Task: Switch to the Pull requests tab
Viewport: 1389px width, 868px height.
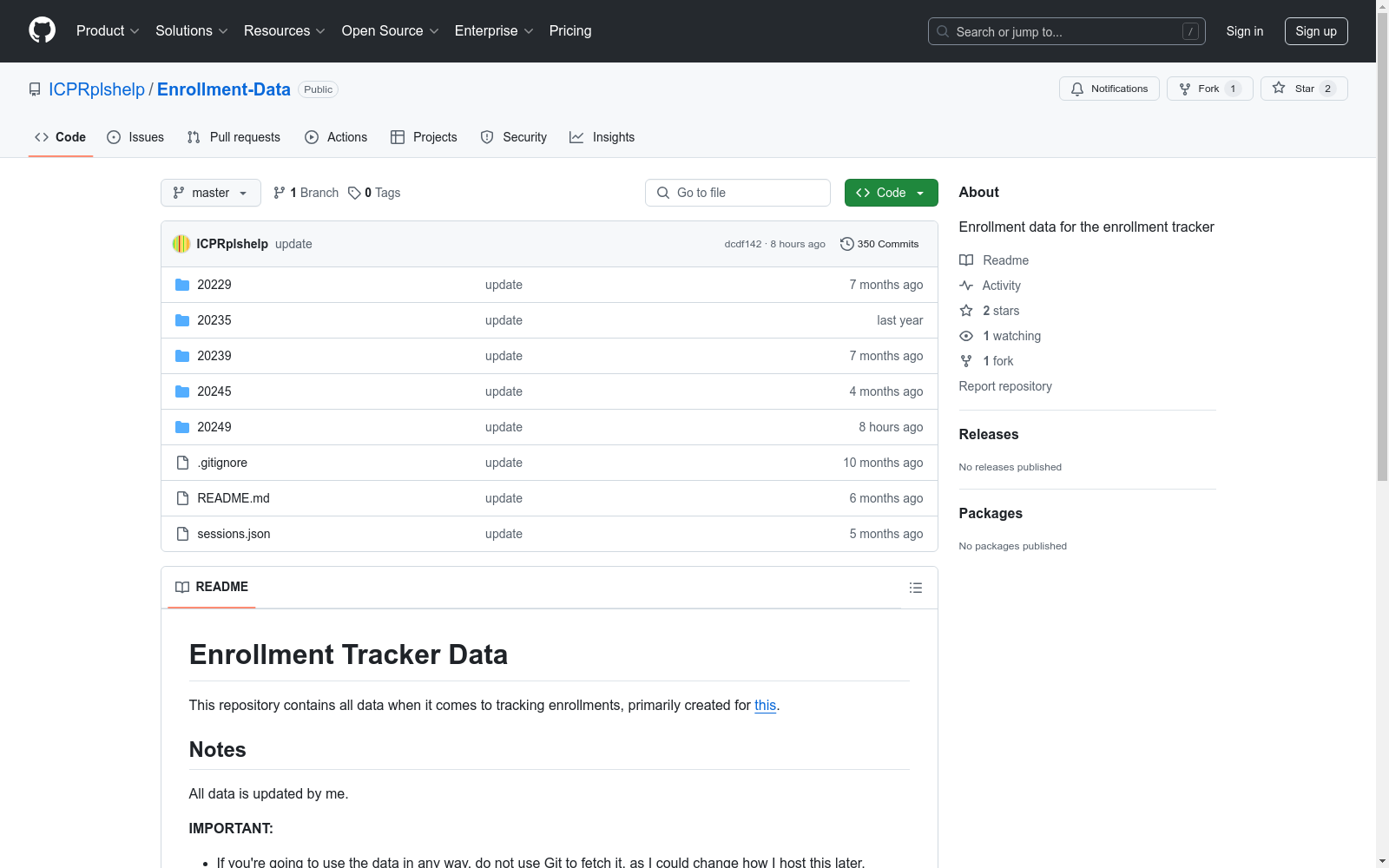Action: (234, 137)
